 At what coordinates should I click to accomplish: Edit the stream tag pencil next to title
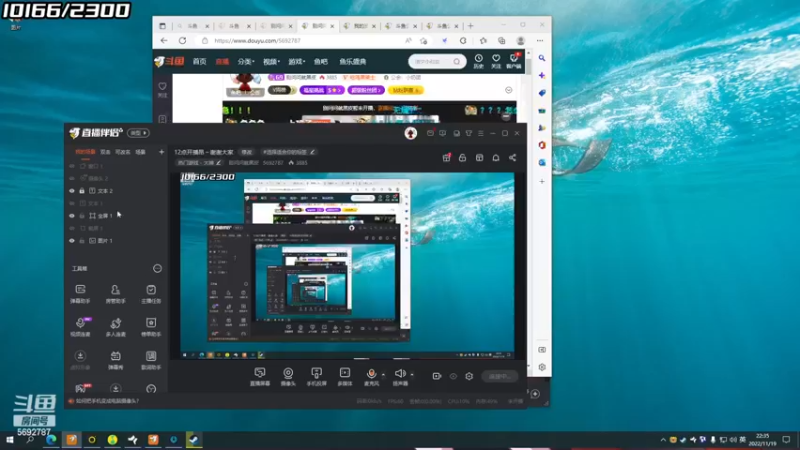coord(312,152)
